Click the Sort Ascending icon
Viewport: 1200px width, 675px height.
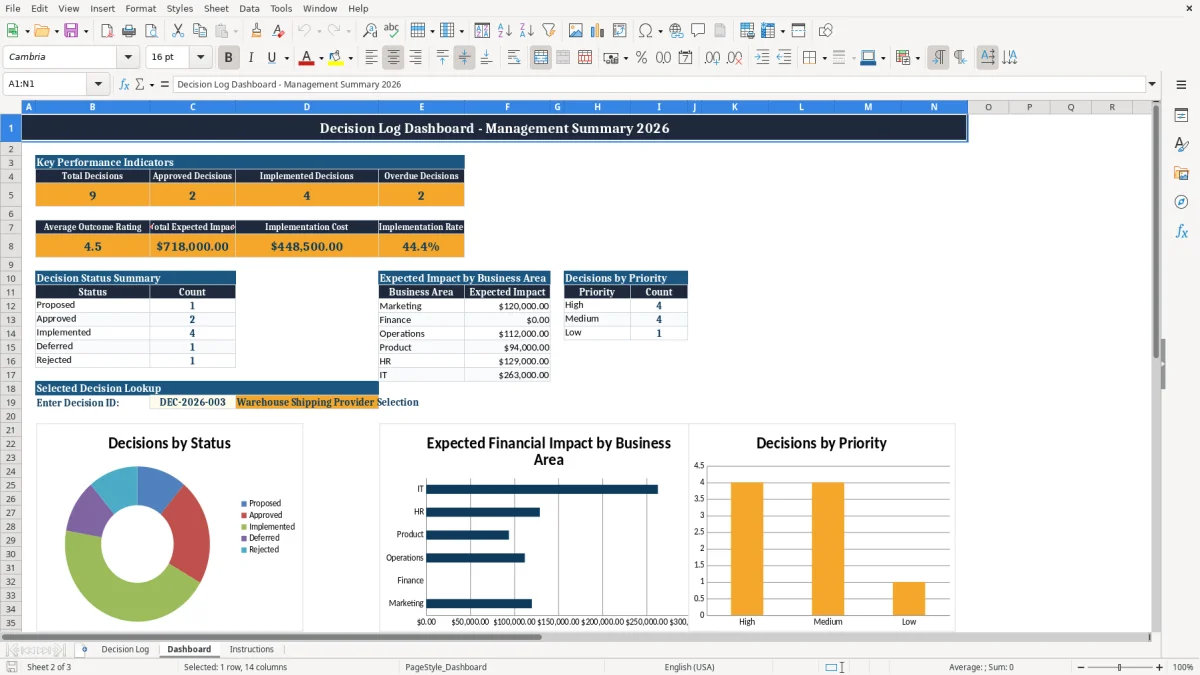point(505,31)
